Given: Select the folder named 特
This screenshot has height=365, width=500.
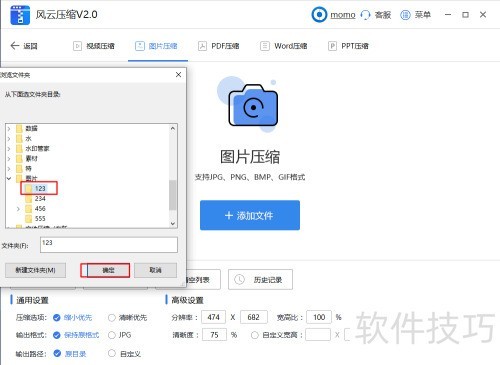Looking at the screenshot, I should tap(29, 168).
